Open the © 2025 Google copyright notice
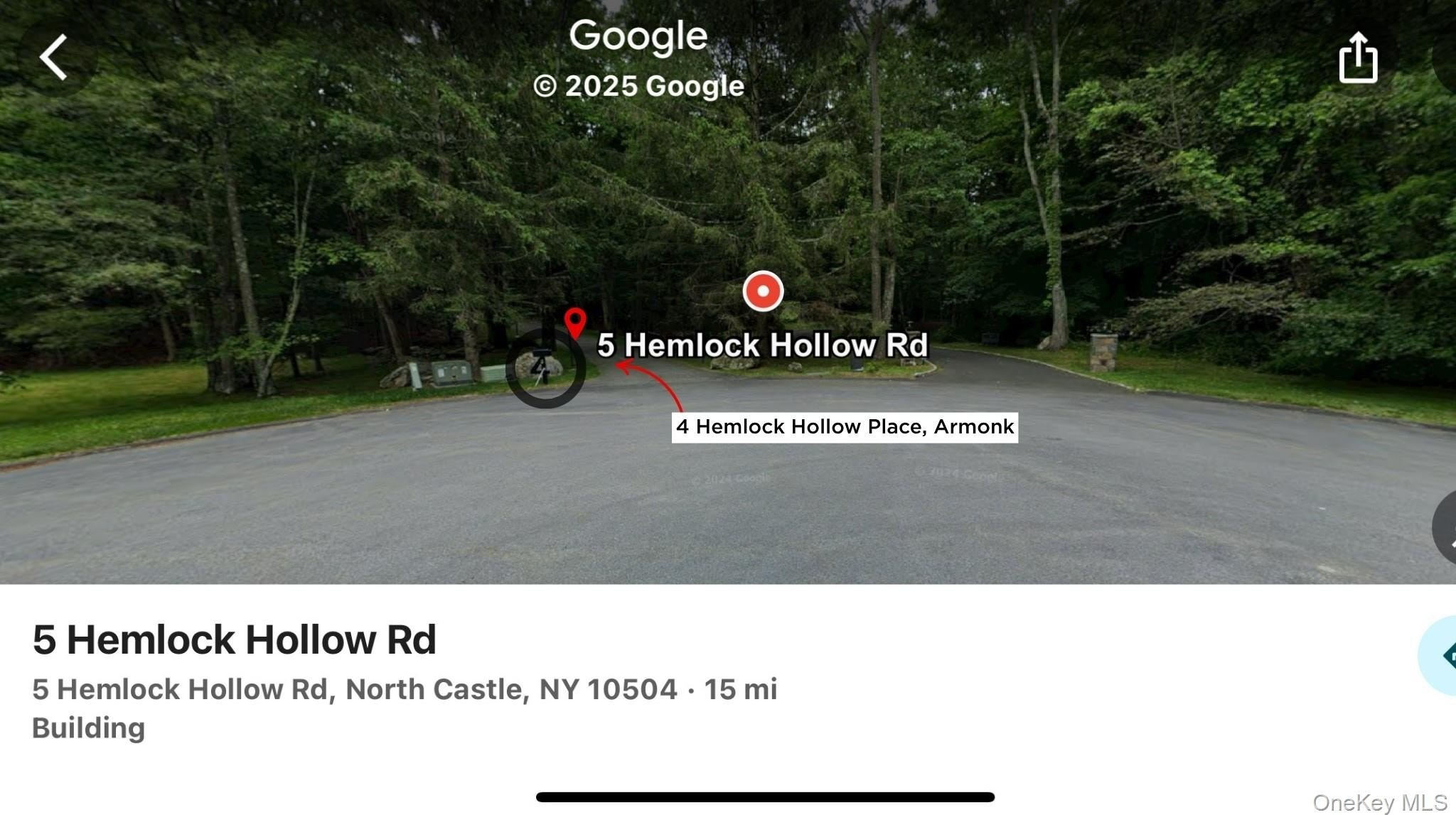The image size is (1456, 815). [x=638, y=86]
